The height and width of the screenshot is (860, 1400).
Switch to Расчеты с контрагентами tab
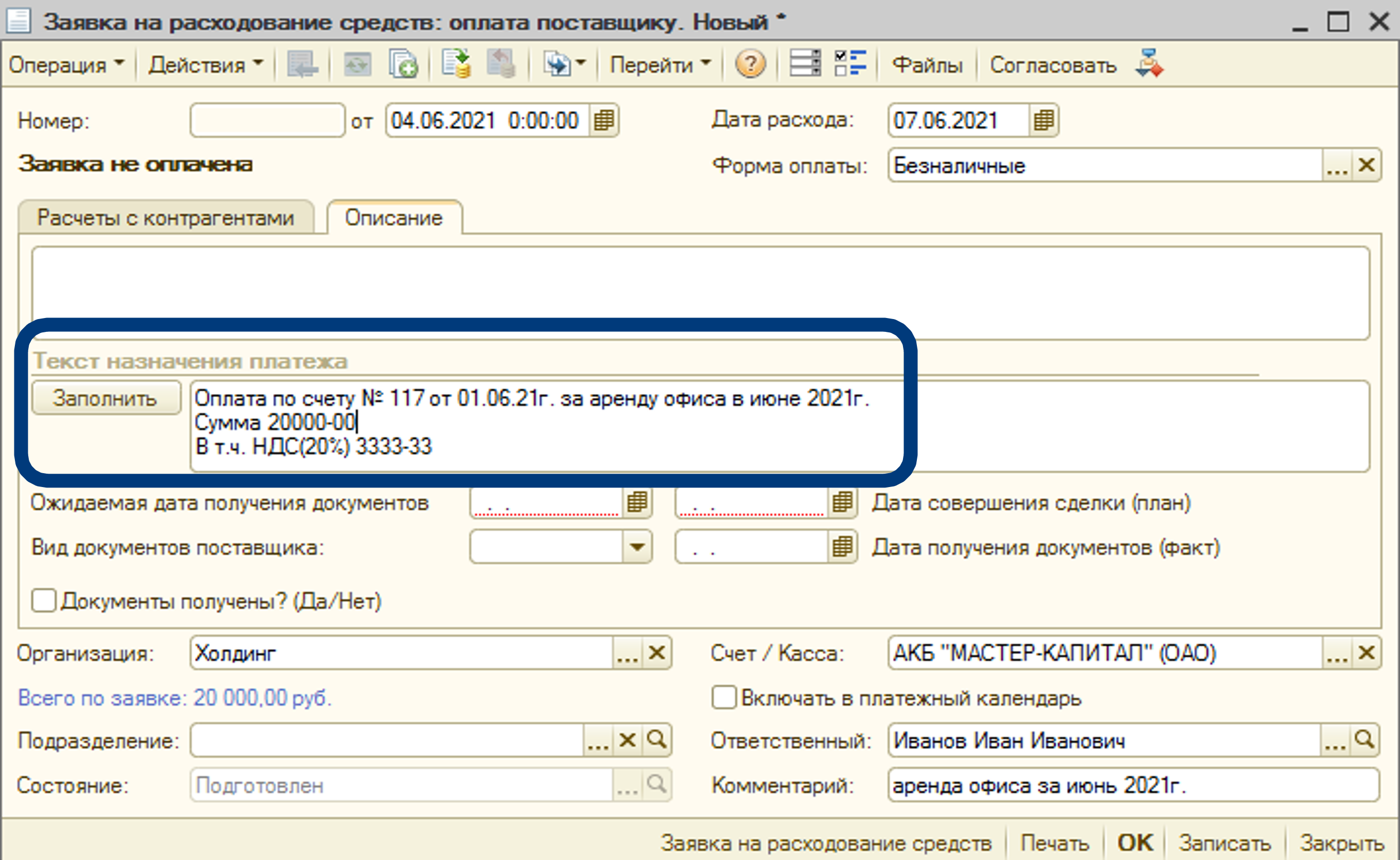tap(165, 218)
